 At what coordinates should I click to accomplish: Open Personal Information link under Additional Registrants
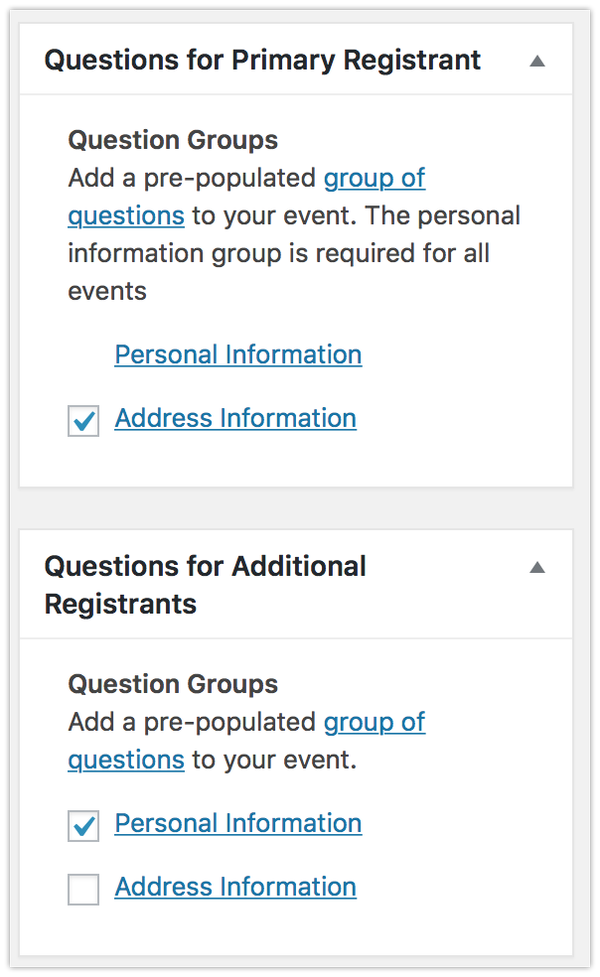(238, 823)
